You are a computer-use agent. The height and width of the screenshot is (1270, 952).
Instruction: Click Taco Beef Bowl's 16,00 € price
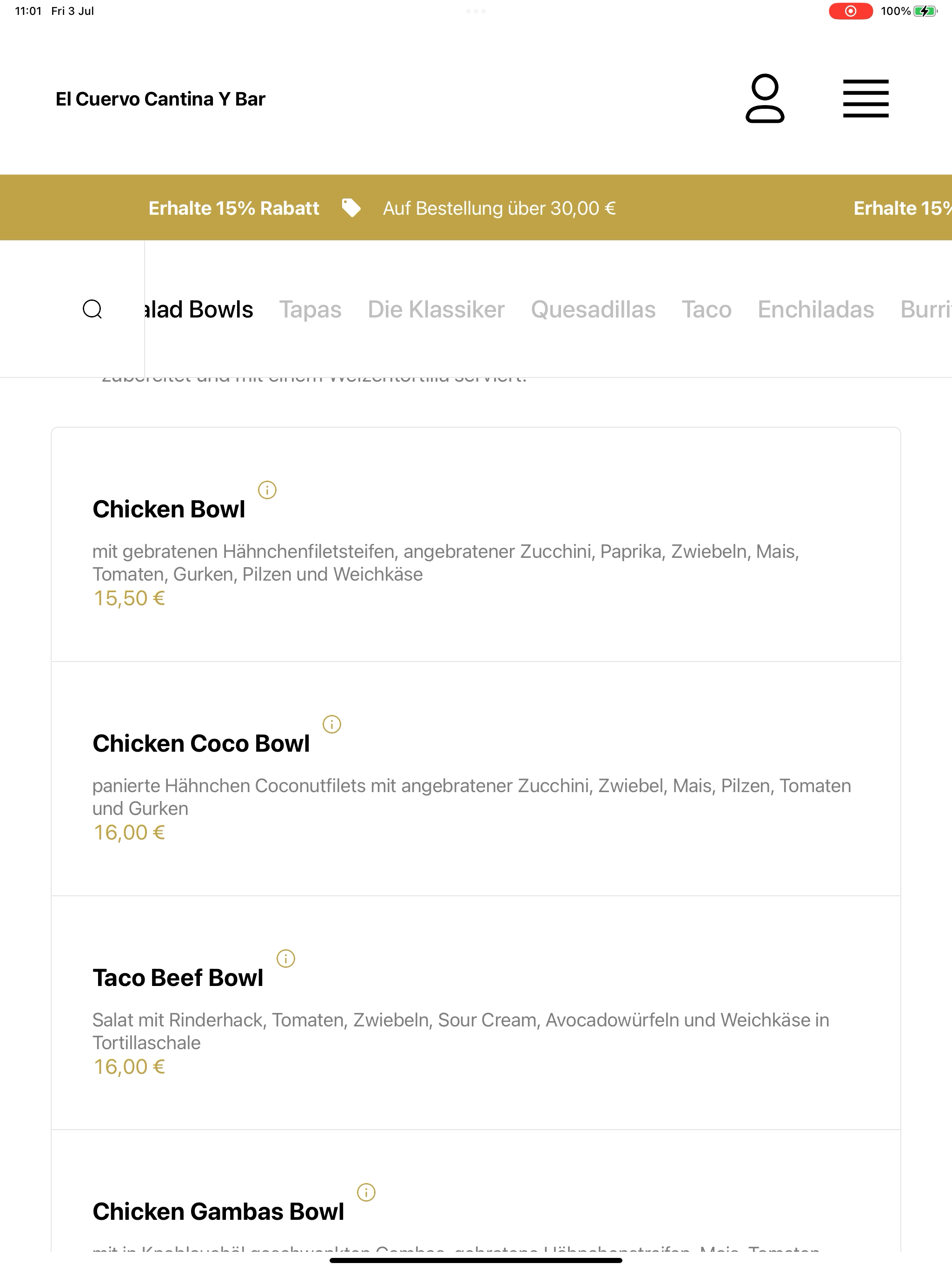point(129,1067)
